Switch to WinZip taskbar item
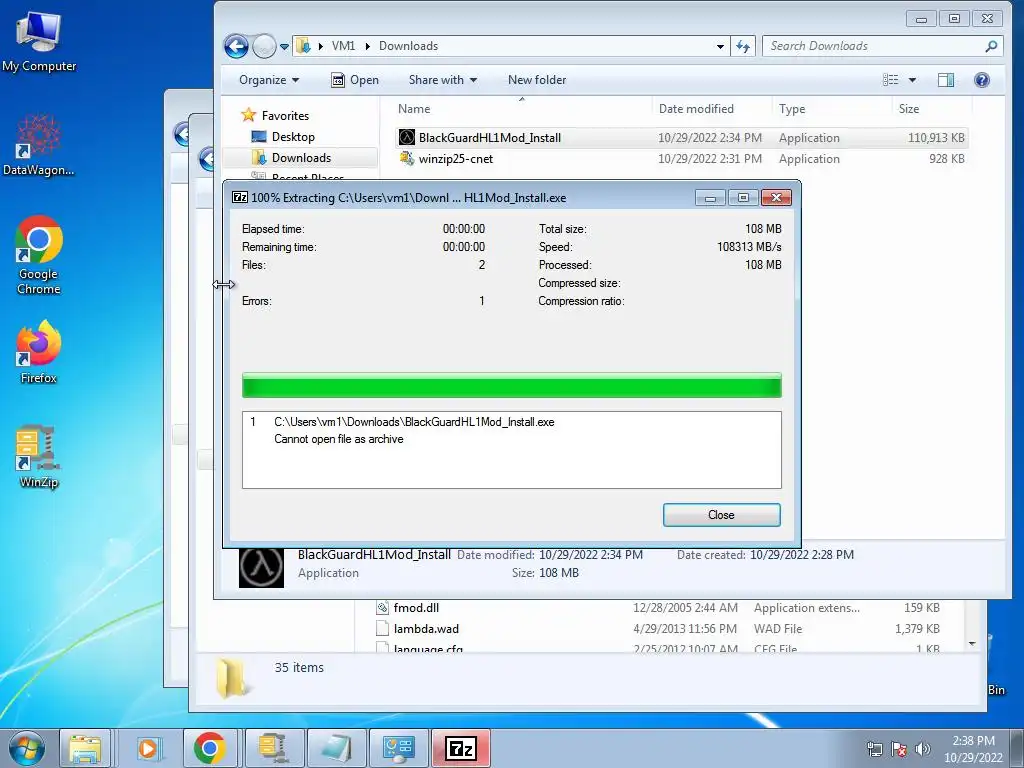Image resolution: width=1024 pixels, height=768 pixels. 274,748
